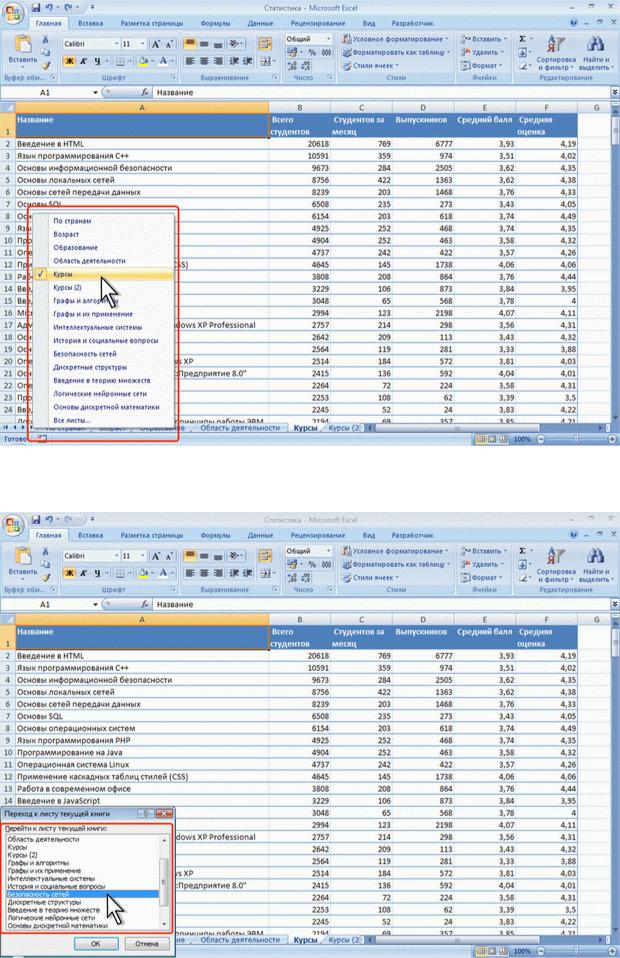Open number format Общий dropdown in popup-menu window

point(328,39)
